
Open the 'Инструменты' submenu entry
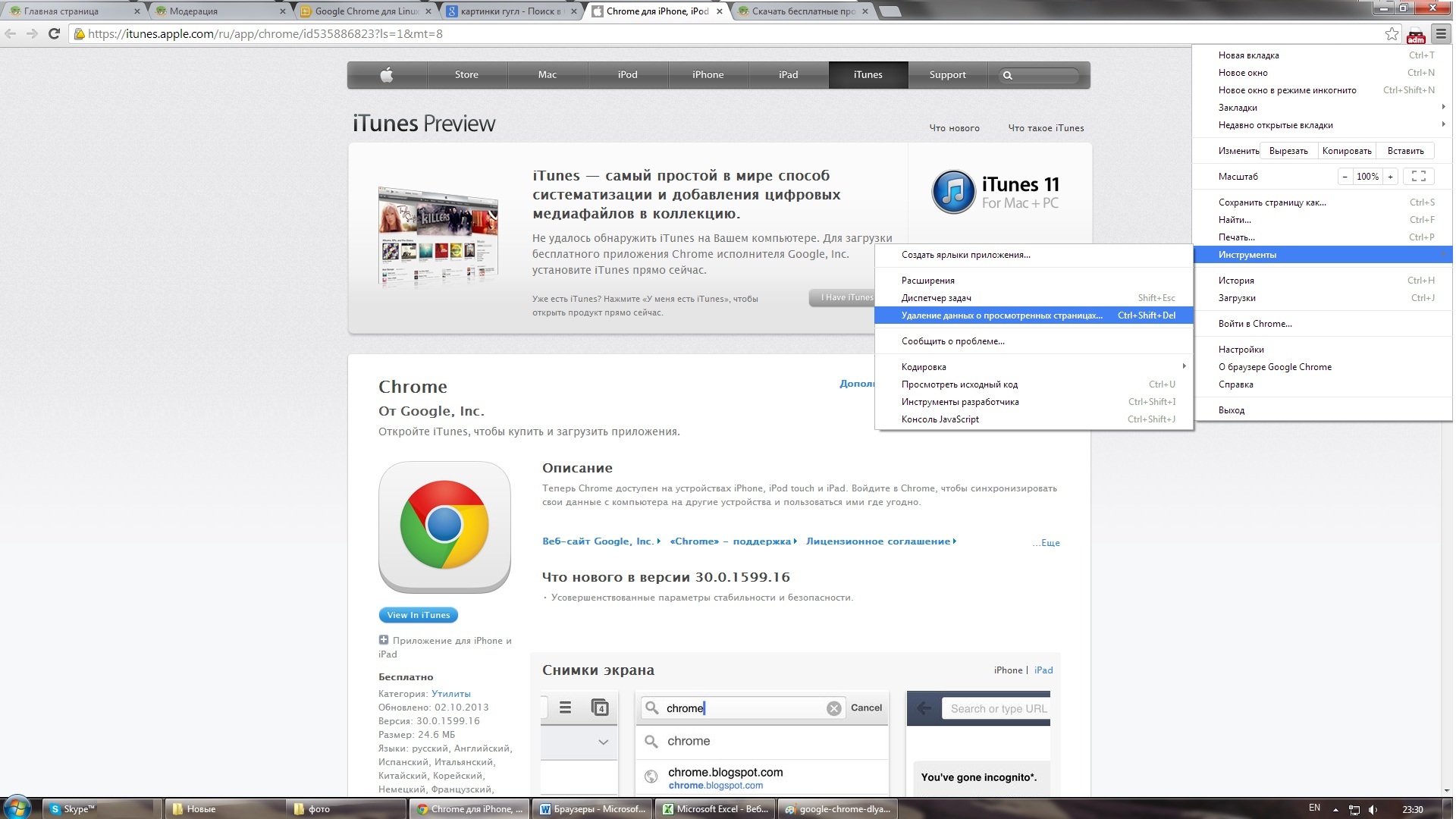[x=1323, y=254]
